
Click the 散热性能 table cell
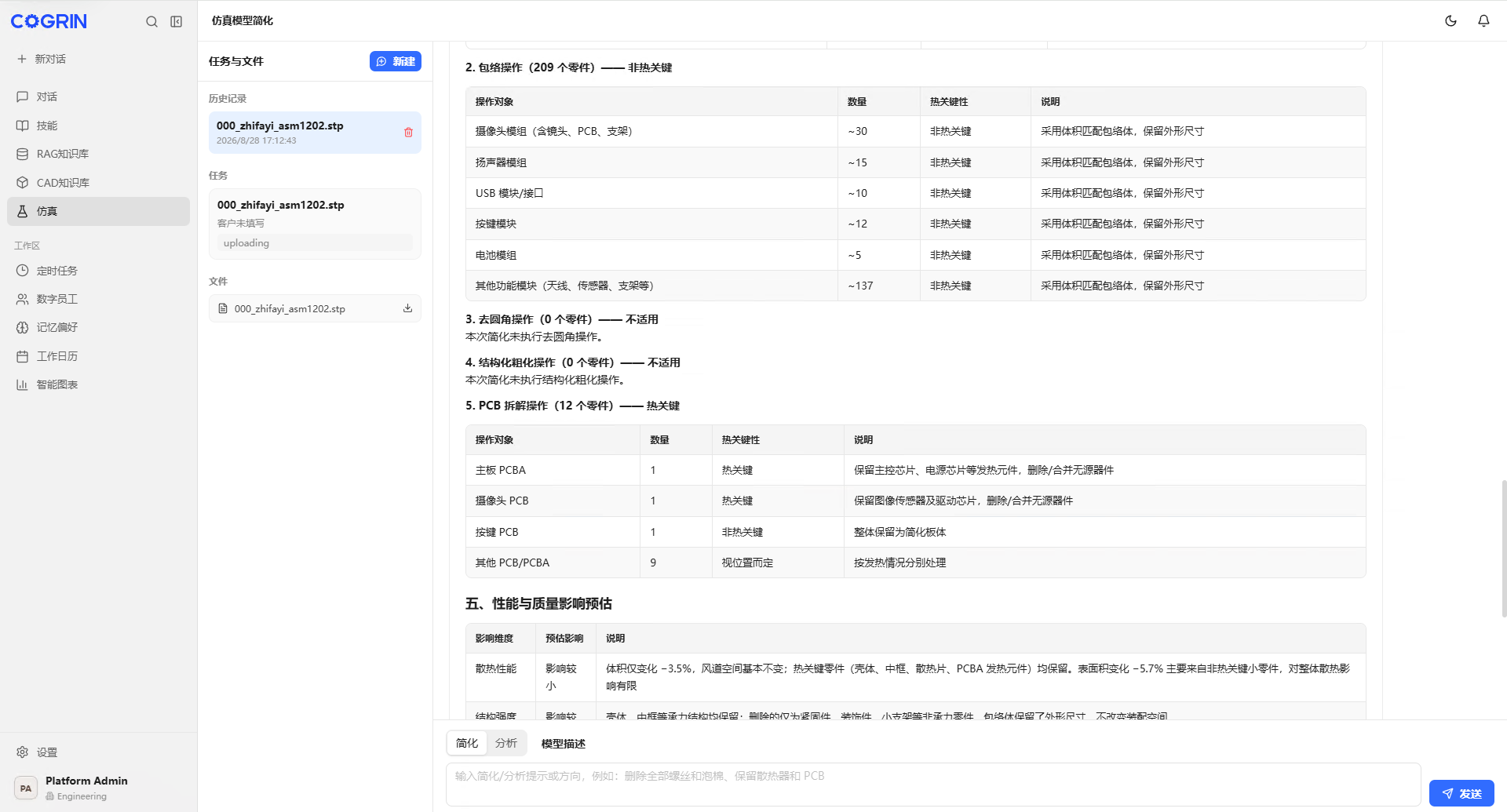click(501, 677)
